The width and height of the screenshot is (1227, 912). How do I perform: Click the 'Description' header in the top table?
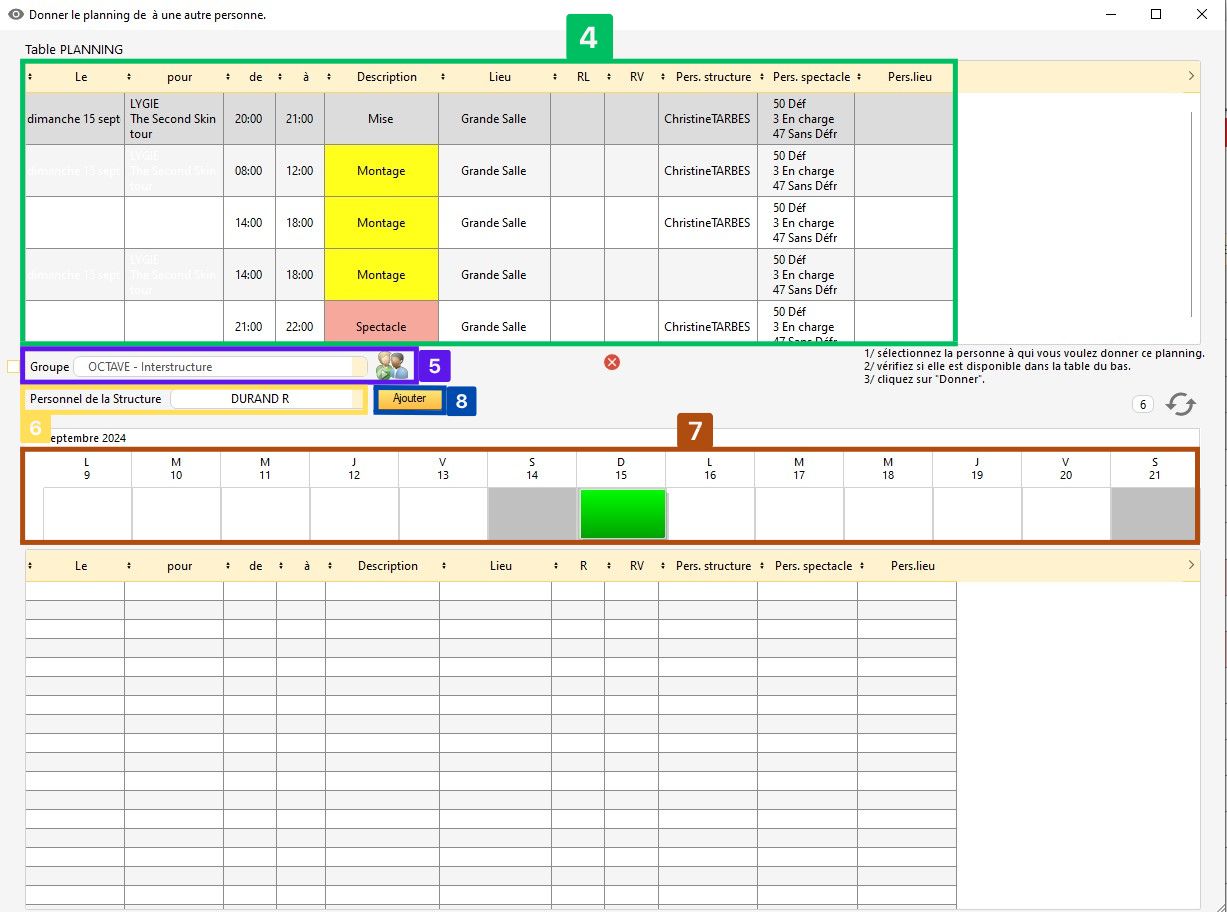[x=387, y=77]
